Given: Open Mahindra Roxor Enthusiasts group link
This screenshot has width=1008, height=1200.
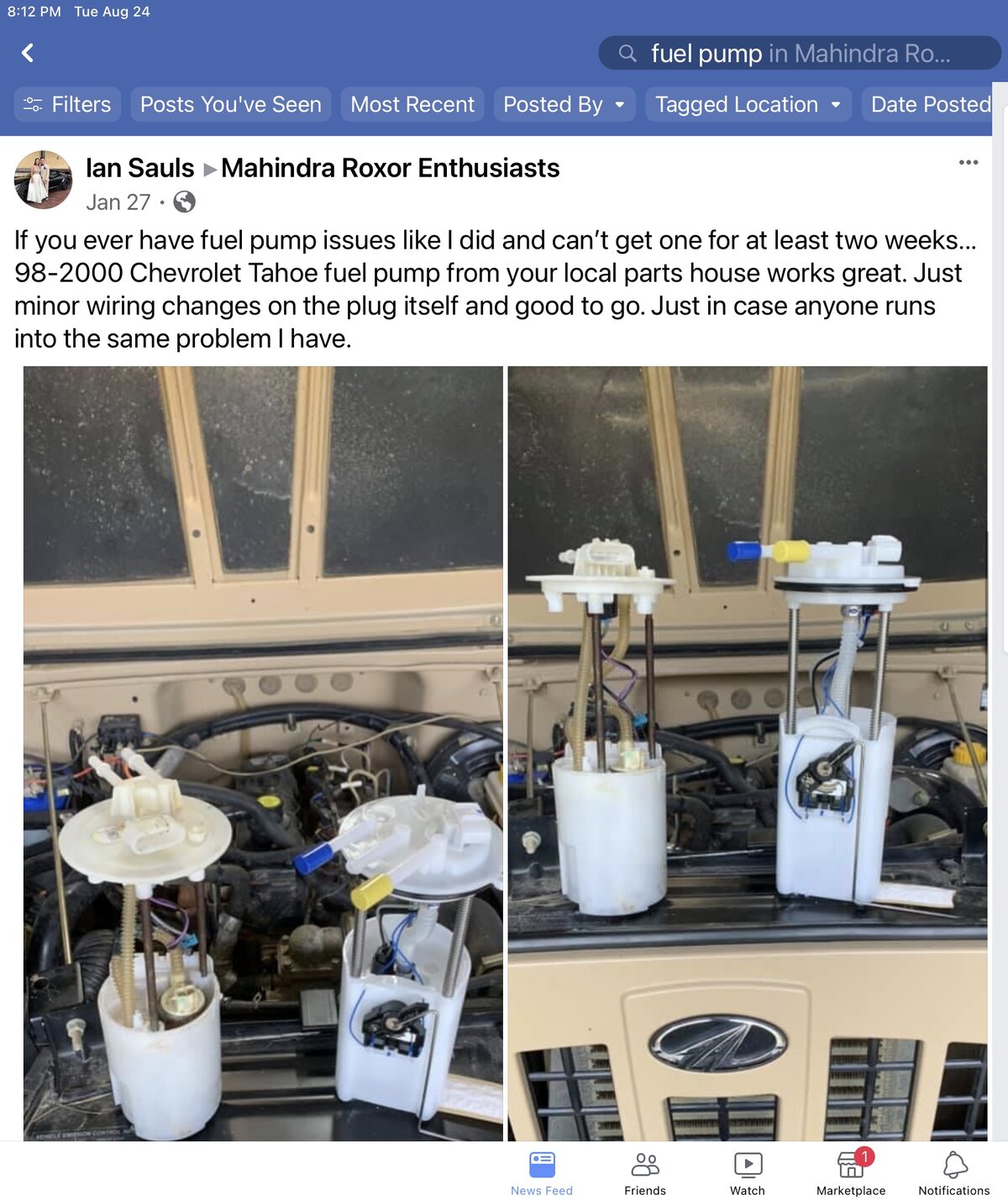Looking at the screenshot, I should [x=391, y=168].
